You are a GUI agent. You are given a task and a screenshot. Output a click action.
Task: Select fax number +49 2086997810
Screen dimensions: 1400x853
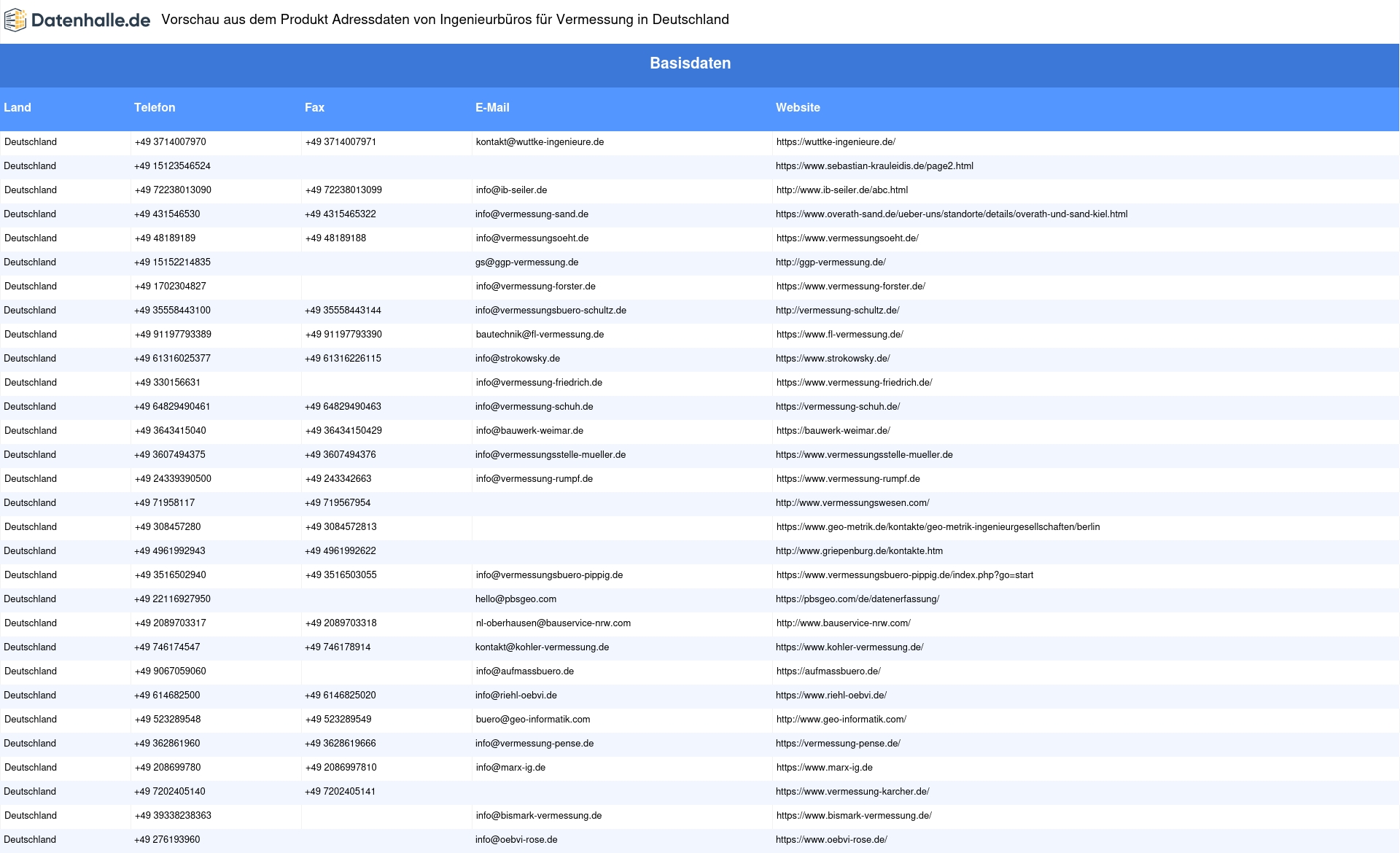pos(341,768)
